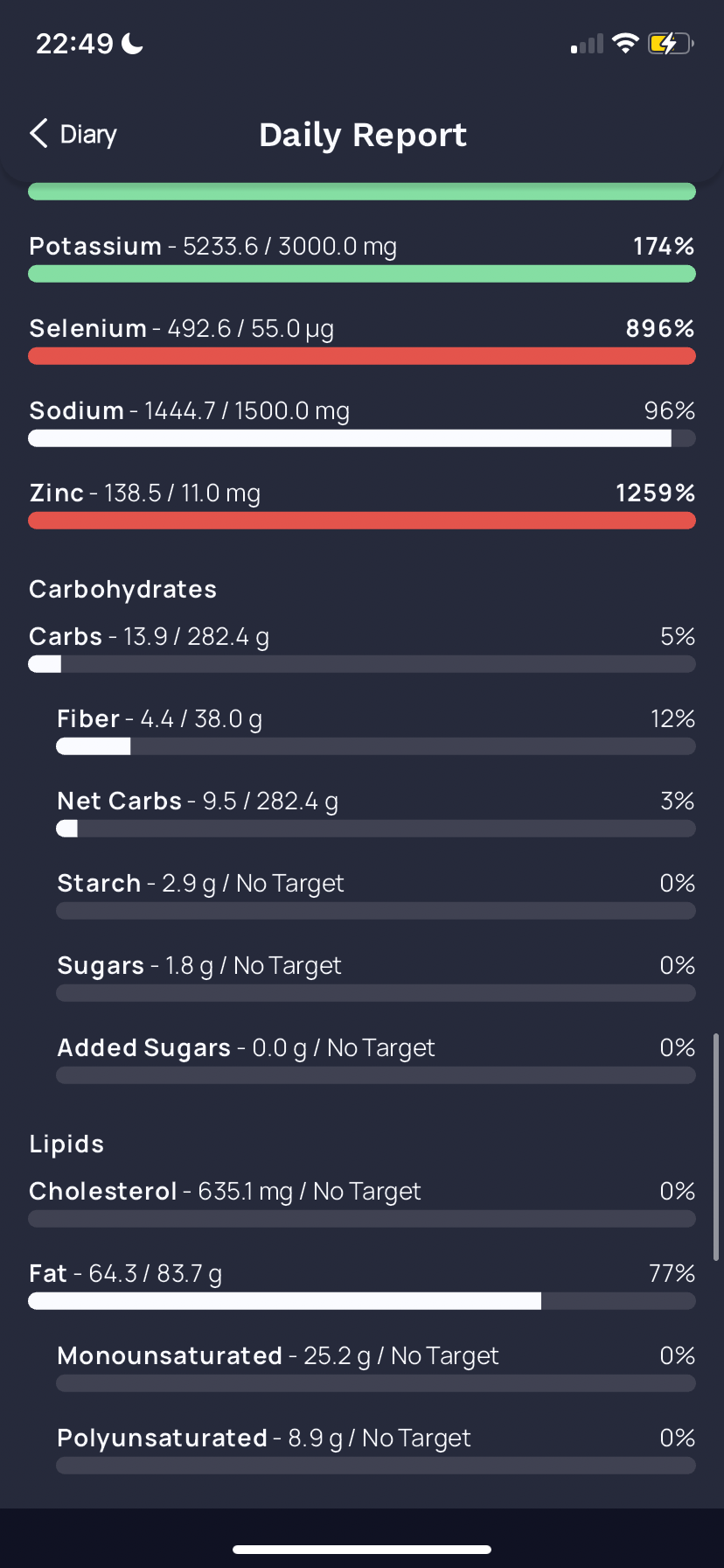Select the Lipids section header
Image resolution: width=724 pixels, height=1568 pixels.
[x=66, y=1144]
